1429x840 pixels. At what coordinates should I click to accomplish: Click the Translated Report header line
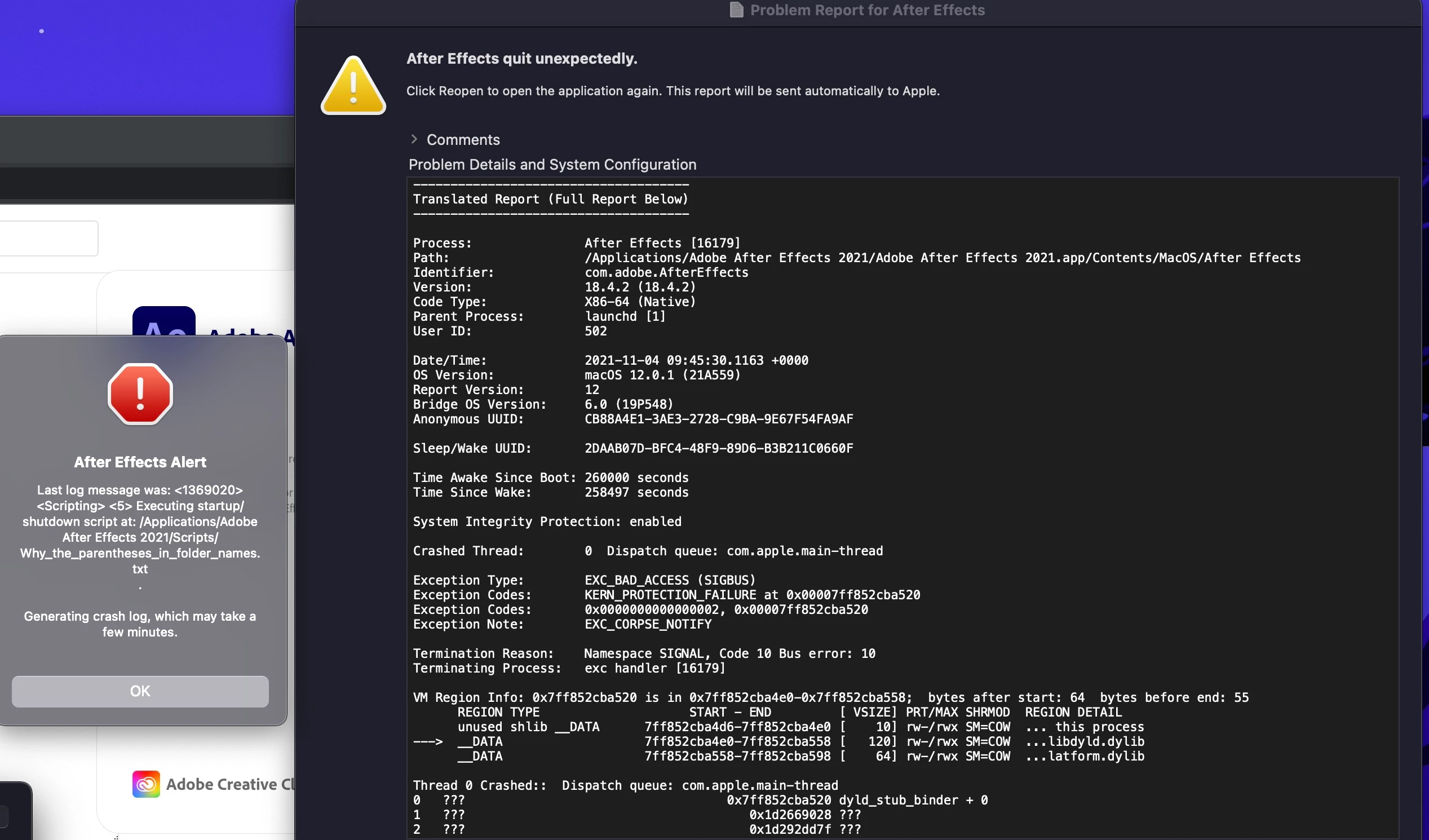click(x=550, y=199)
